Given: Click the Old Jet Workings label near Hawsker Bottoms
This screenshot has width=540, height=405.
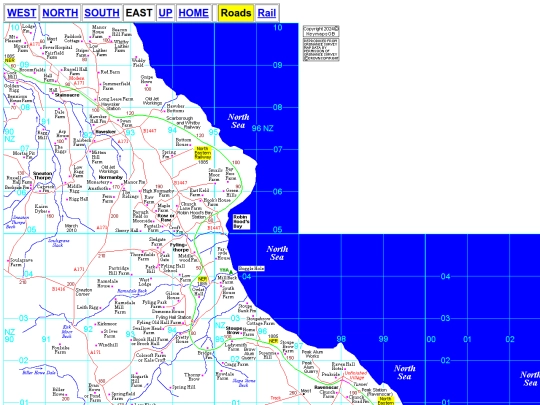Looking at the screenshot, I should 153,101.
